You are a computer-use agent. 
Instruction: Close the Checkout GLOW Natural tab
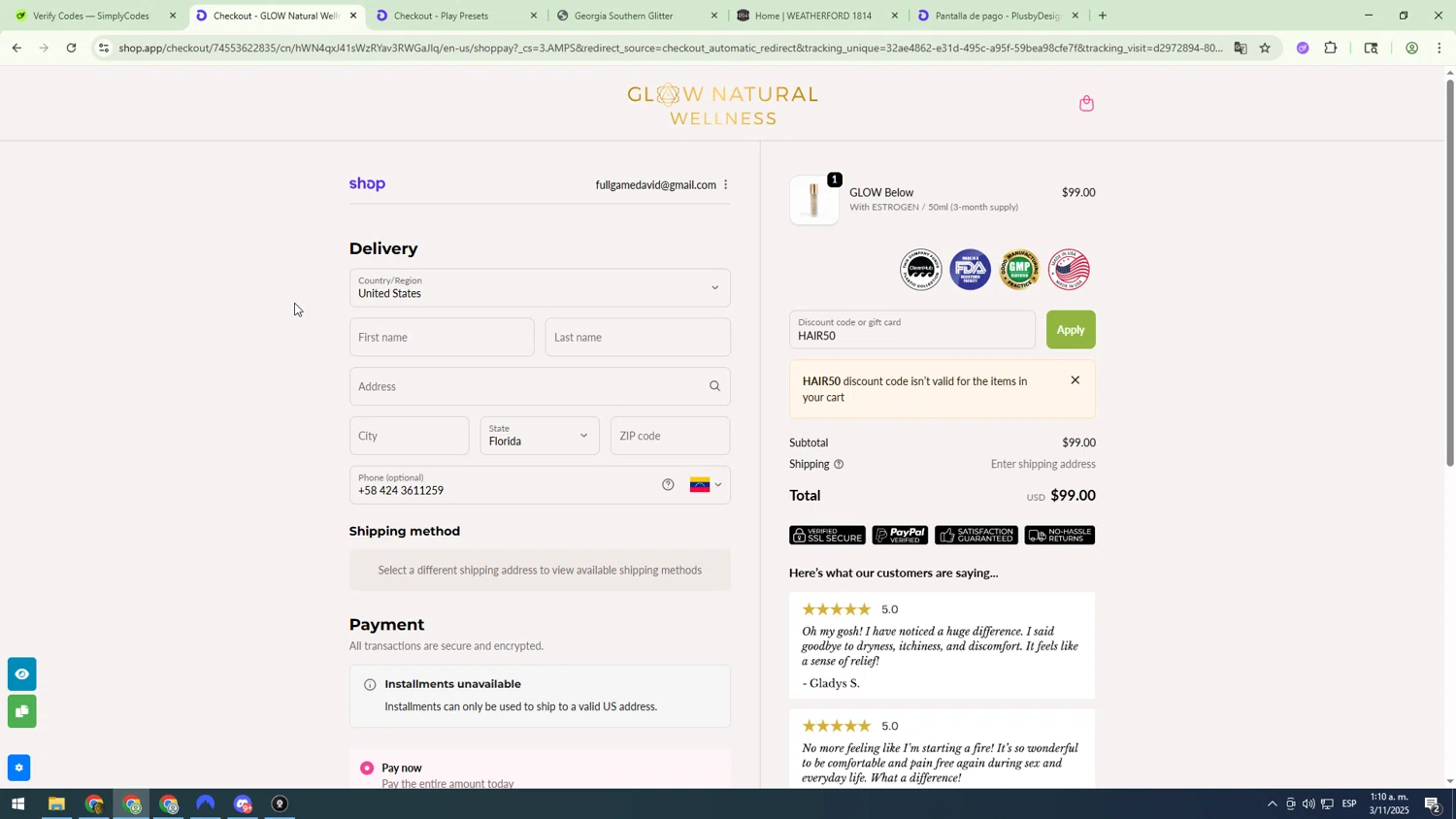point(353,16)
